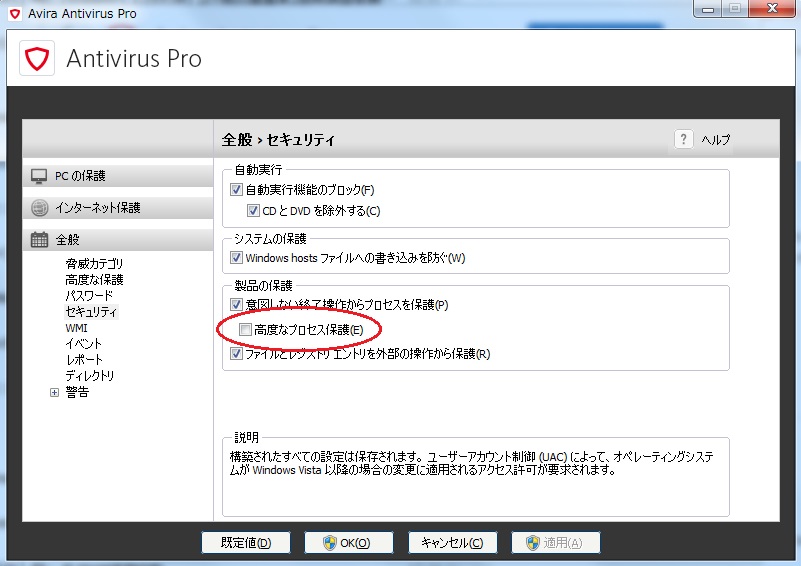Collapse the 全般 section
The width and height of the screenshot is (801, 566).
click(x=118, y=240)
